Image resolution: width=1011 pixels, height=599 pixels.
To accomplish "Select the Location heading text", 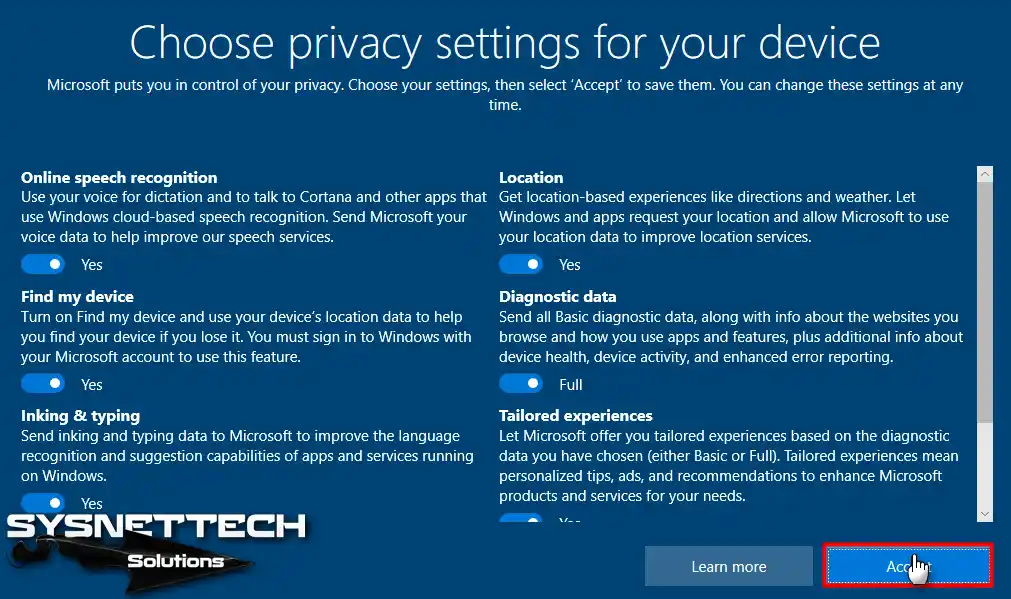I will [531, 178].
